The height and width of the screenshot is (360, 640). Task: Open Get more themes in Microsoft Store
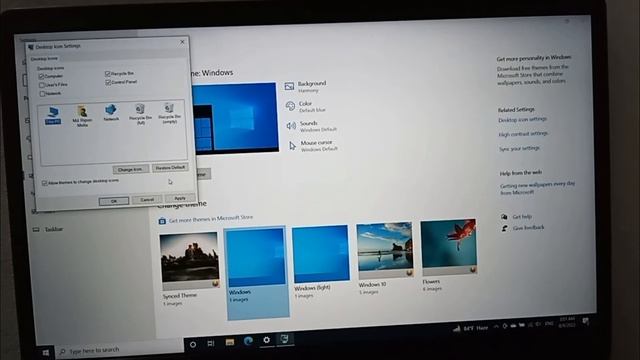[x=211, y=219]
